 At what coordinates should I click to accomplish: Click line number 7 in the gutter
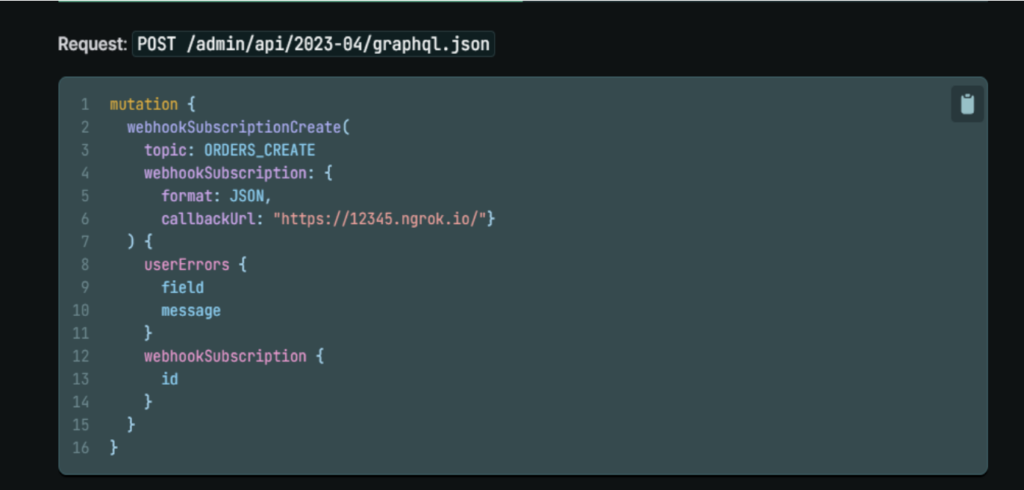point(85,242)
